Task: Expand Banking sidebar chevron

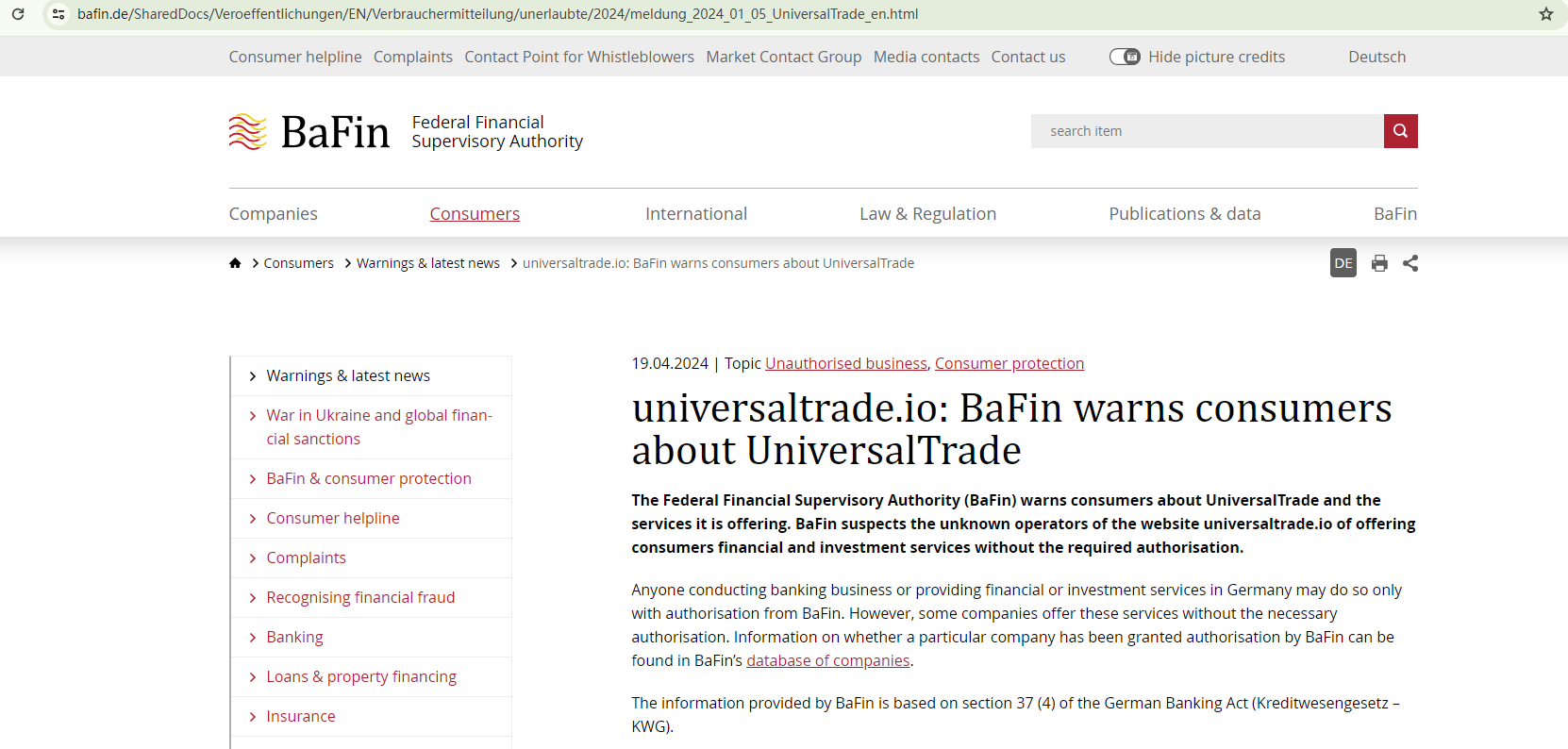Action: point(253,638)
